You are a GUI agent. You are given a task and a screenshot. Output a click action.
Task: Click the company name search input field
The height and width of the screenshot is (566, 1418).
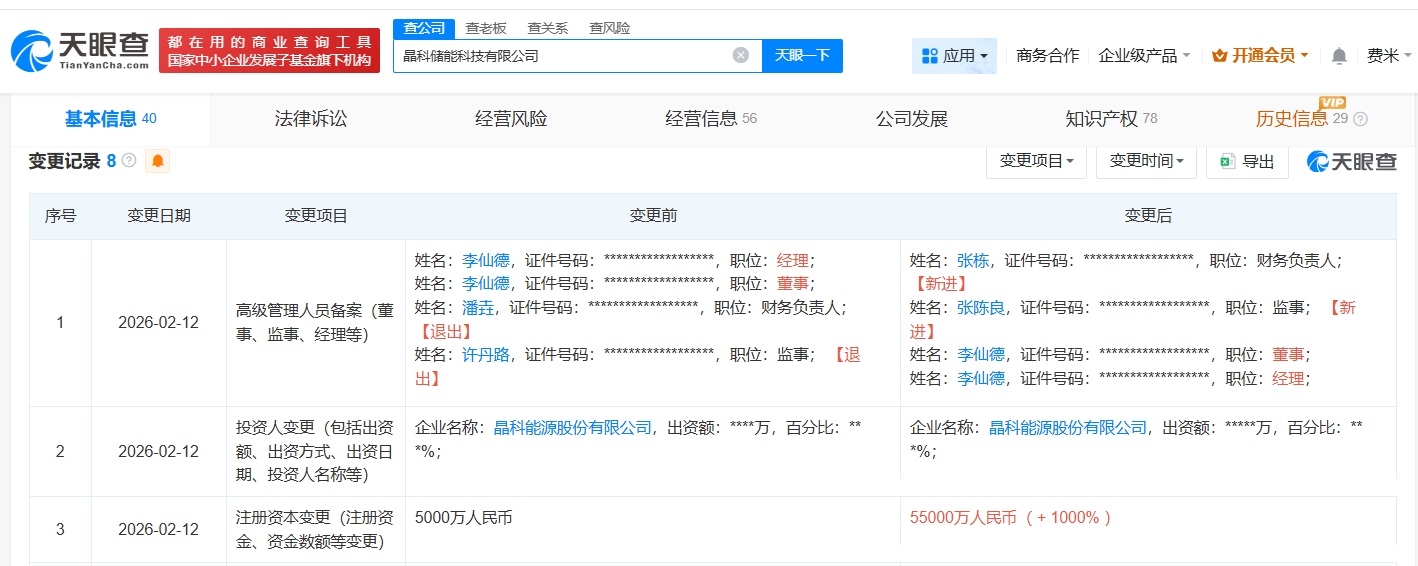[560, 56]
